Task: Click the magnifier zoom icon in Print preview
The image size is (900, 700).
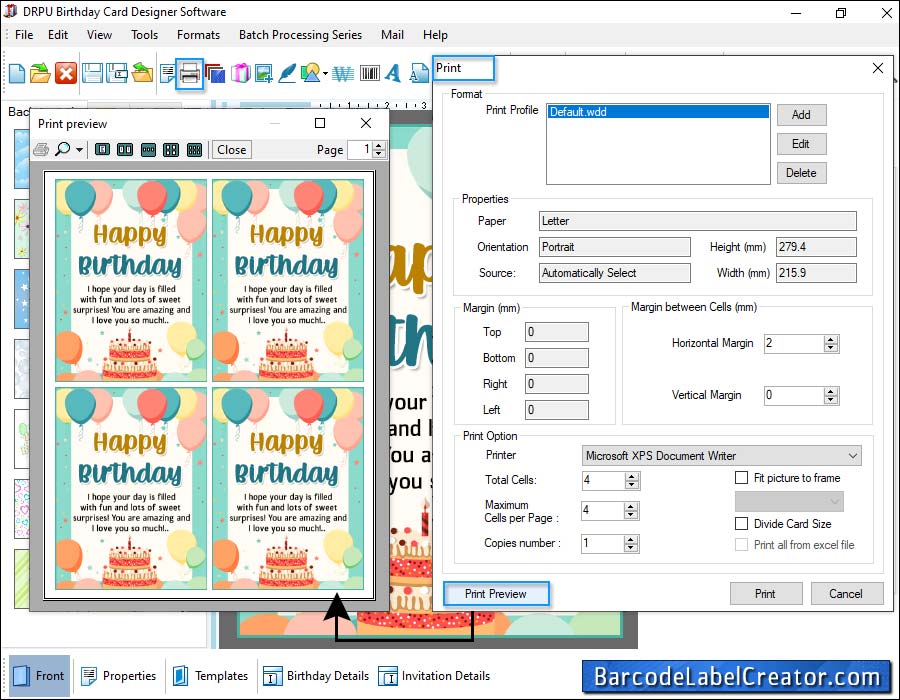Action: click(x=63, y=149)
